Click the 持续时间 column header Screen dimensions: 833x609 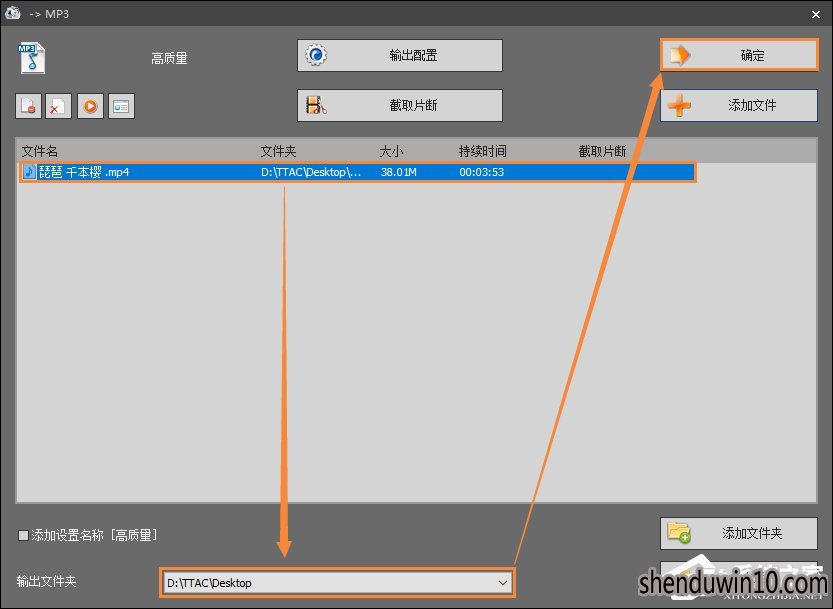point(482,151)
